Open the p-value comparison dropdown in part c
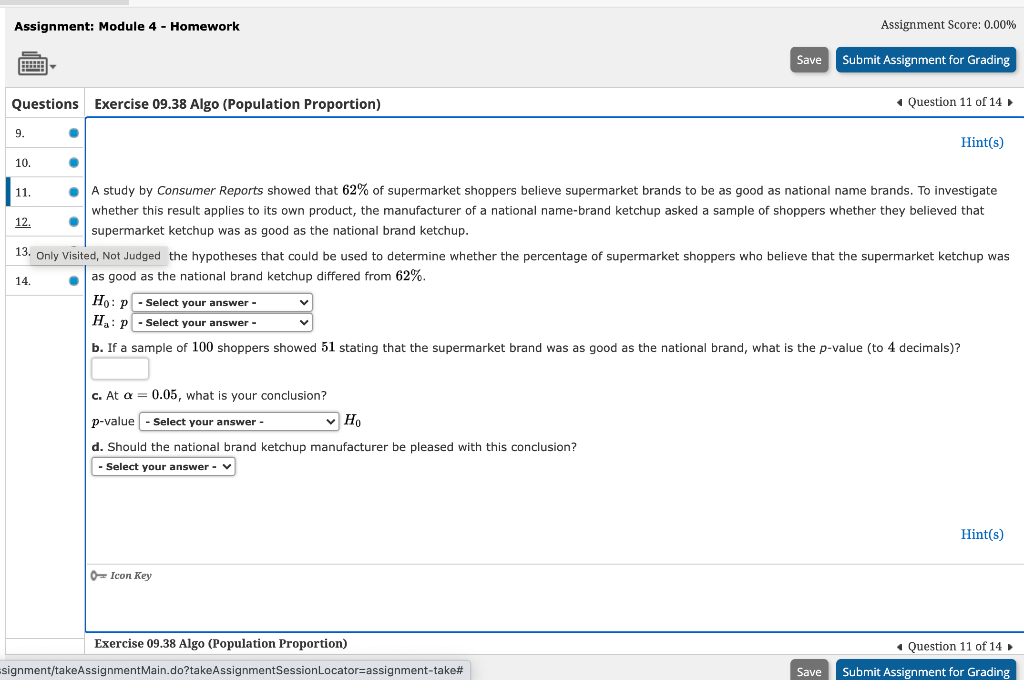 (x=238, y=420)
